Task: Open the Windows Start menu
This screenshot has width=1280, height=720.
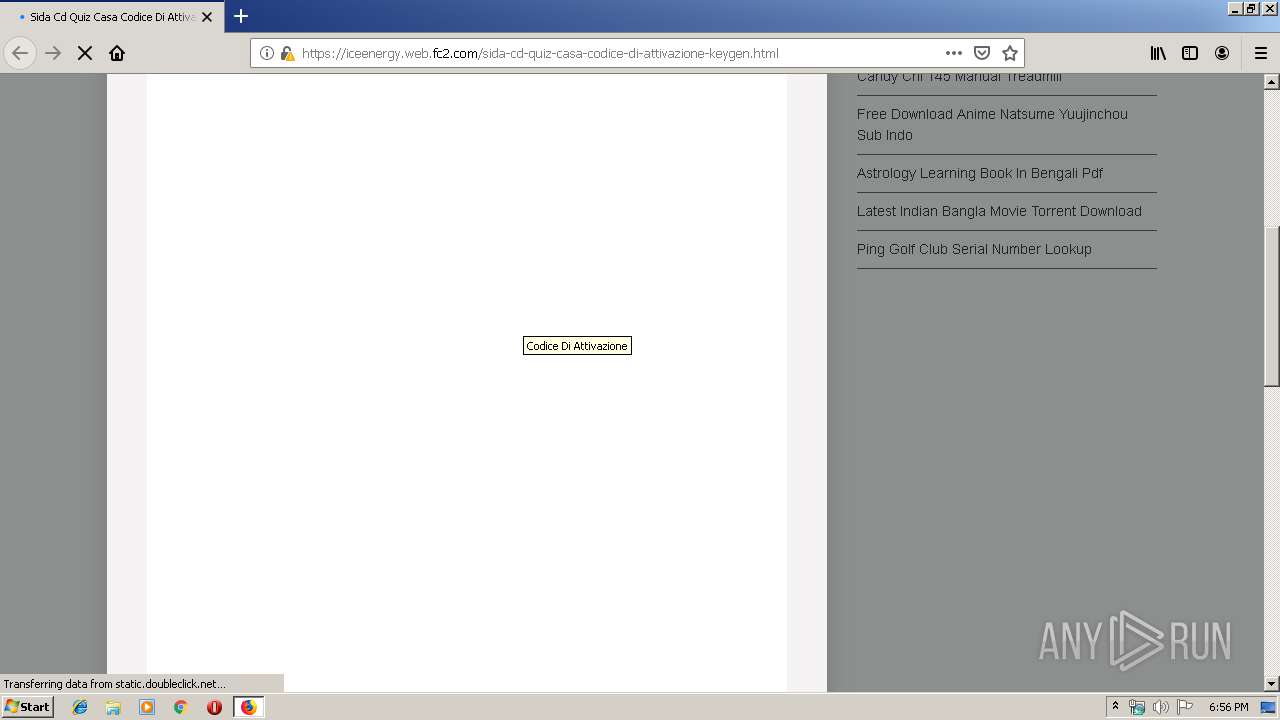Action: tap(28, 707)
